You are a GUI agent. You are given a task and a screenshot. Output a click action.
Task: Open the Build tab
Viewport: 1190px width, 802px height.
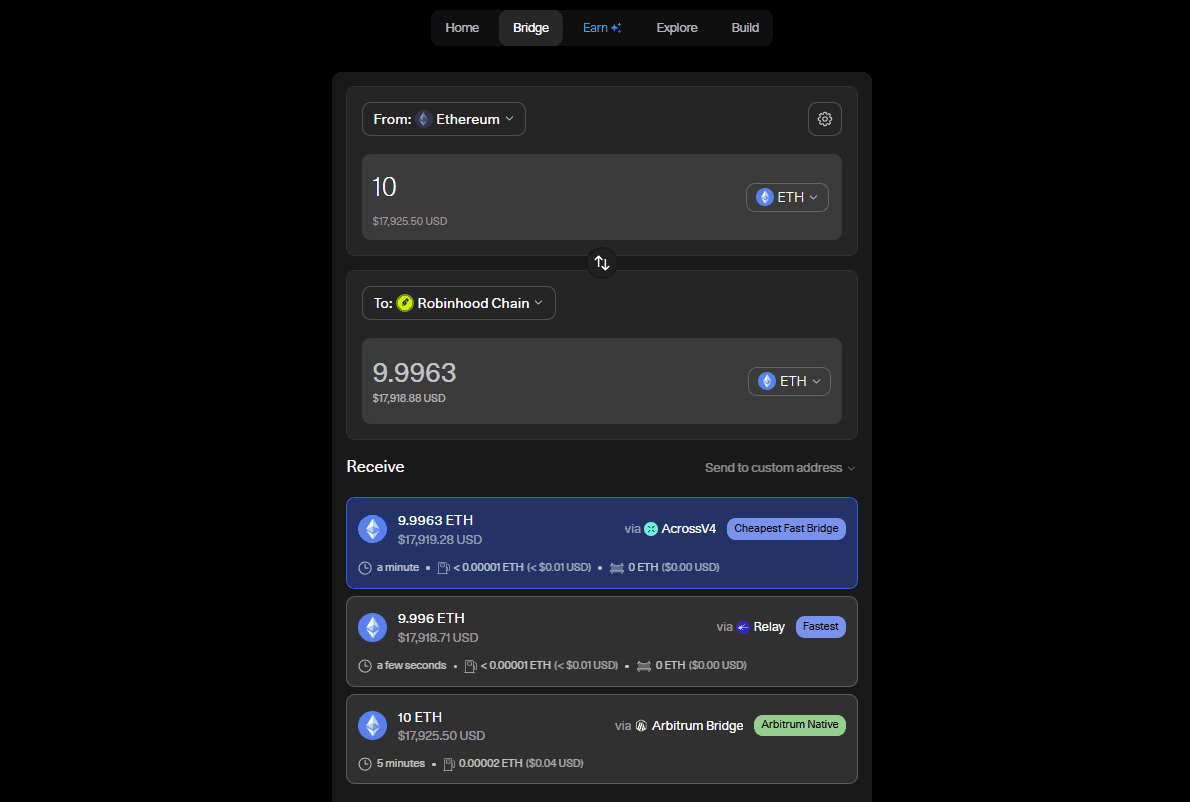pyautogui.click(x=745, y=28)
